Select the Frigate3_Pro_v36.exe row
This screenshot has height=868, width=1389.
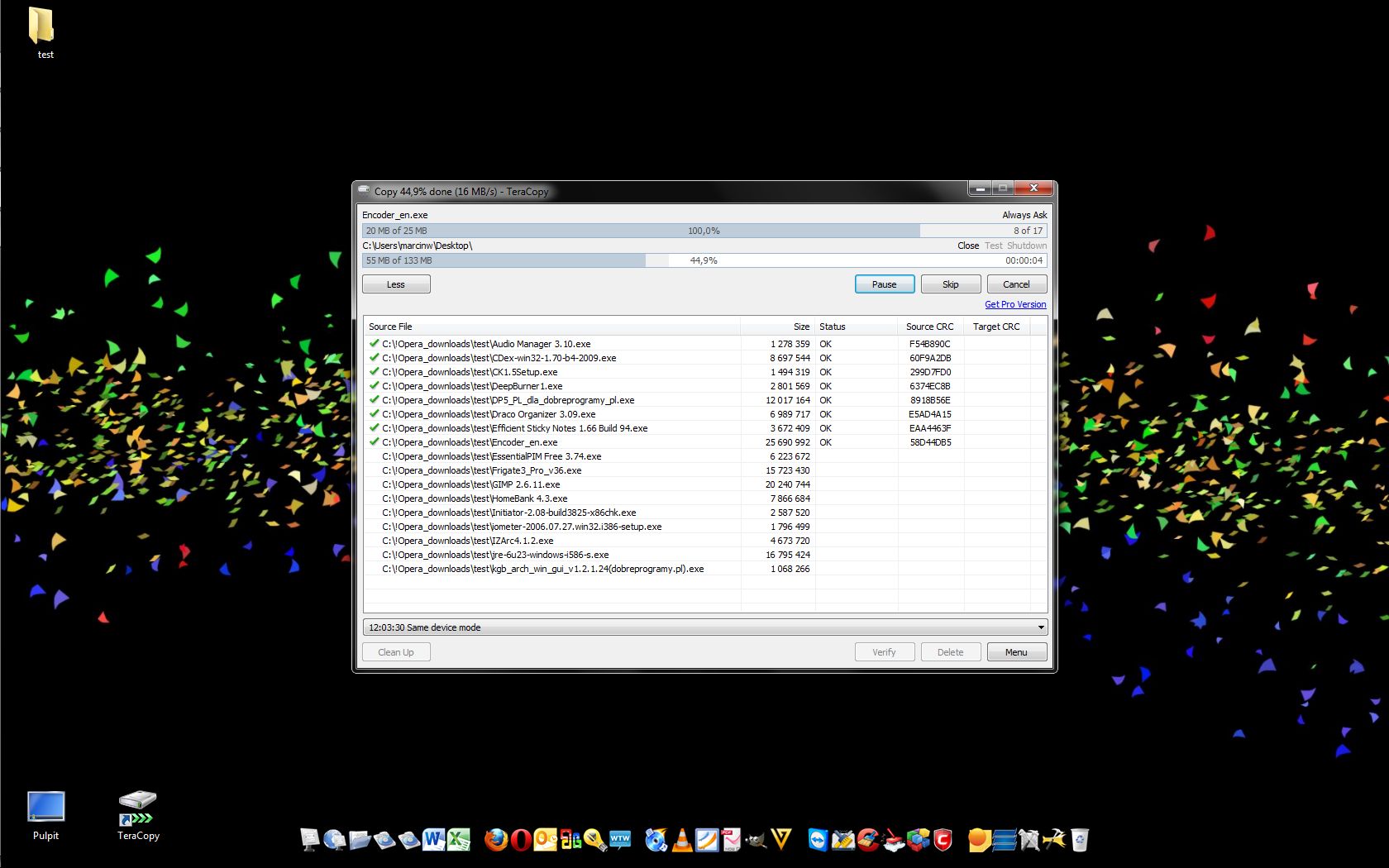(704, 470)
